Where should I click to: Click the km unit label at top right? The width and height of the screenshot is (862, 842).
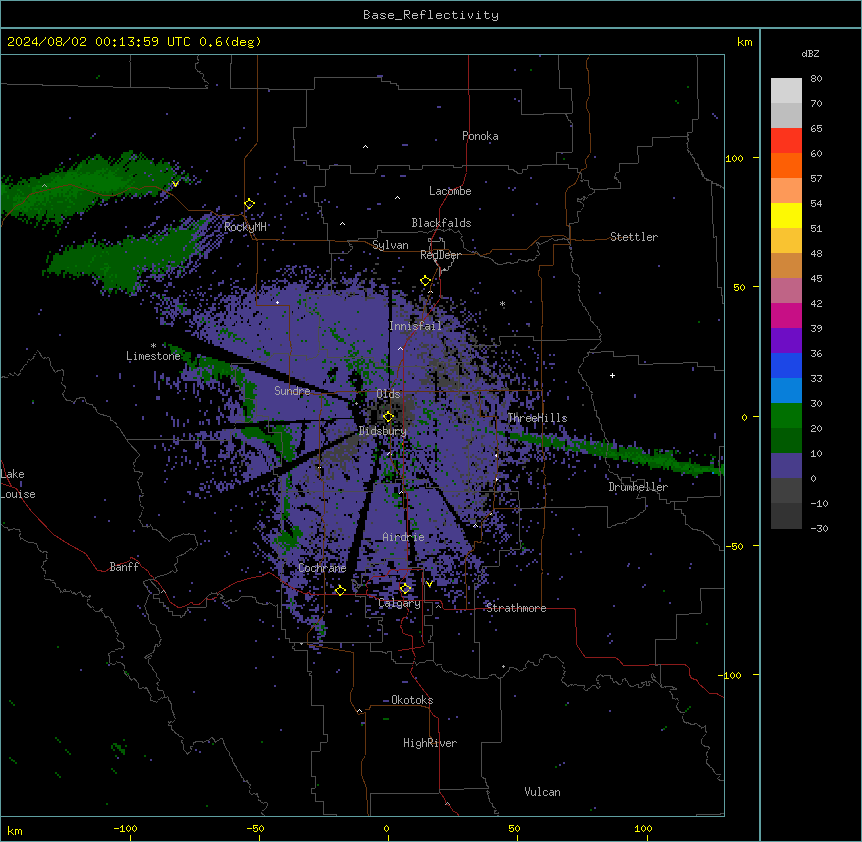coord(744,42)
